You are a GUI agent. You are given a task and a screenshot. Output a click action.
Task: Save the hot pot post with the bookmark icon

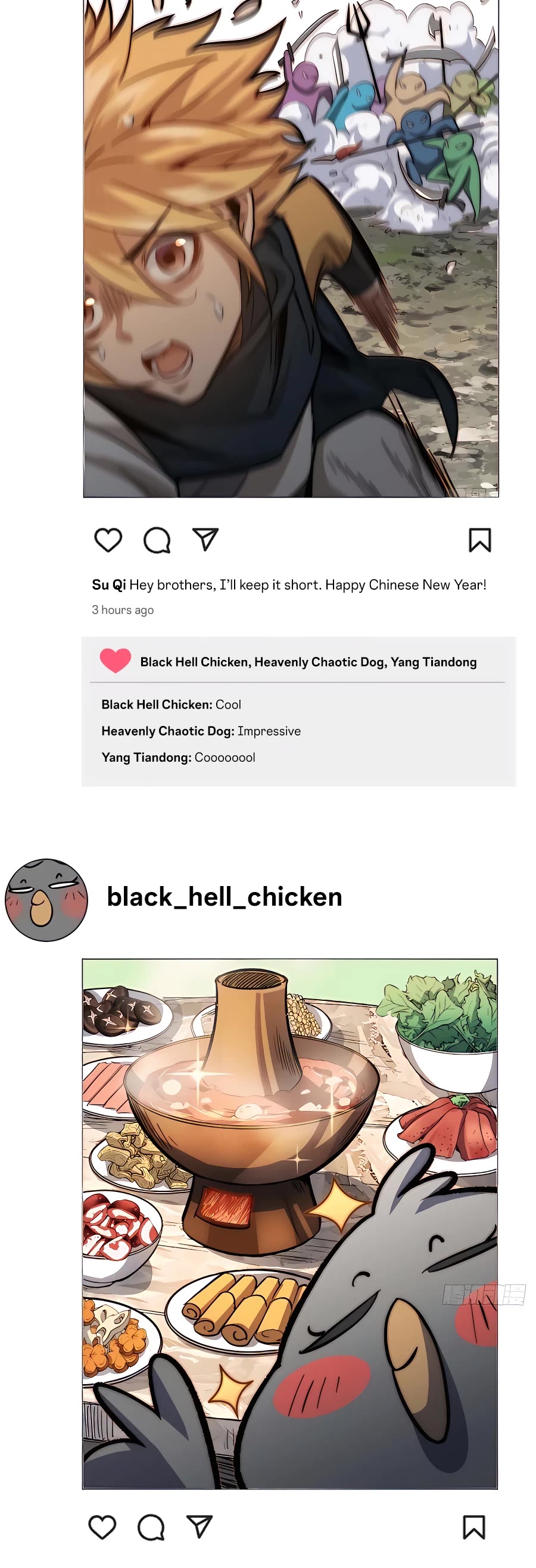(x=474, y=1527)
